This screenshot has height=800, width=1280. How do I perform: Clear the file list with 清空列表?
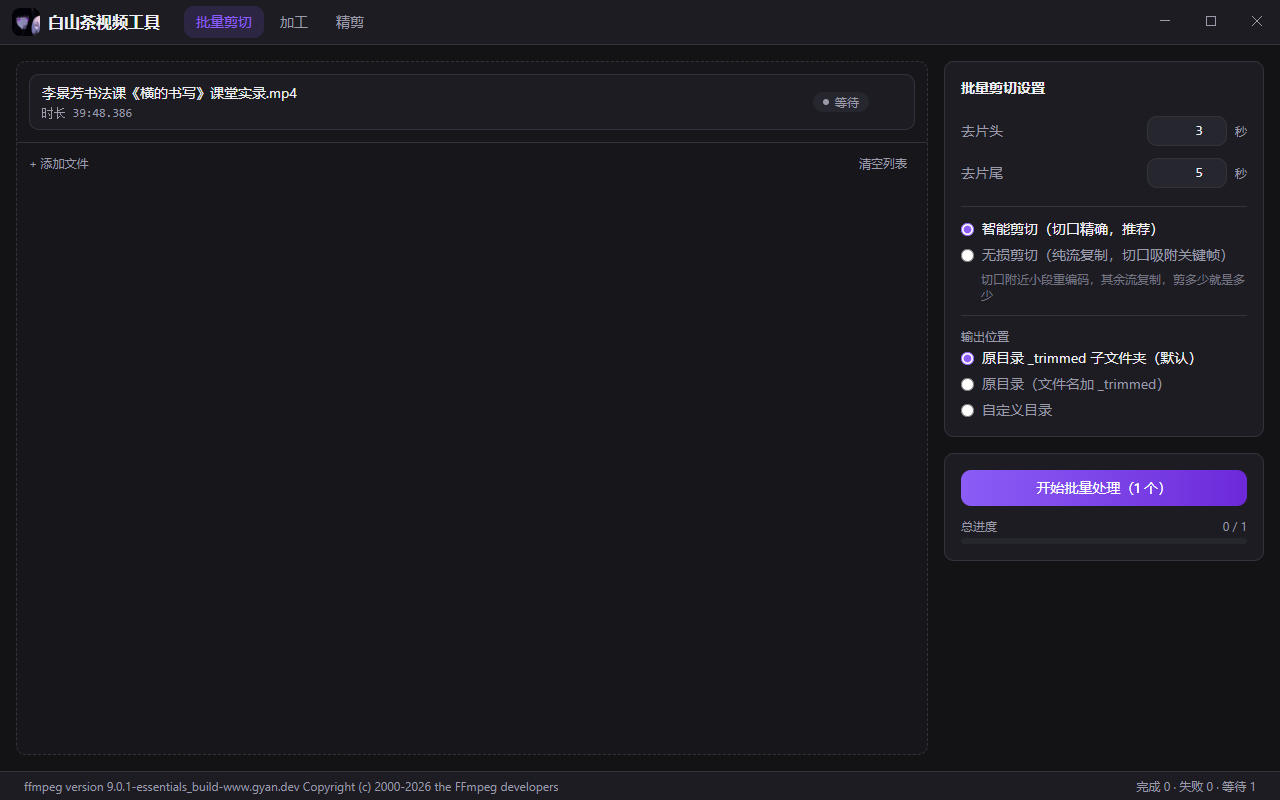[883, 164]
